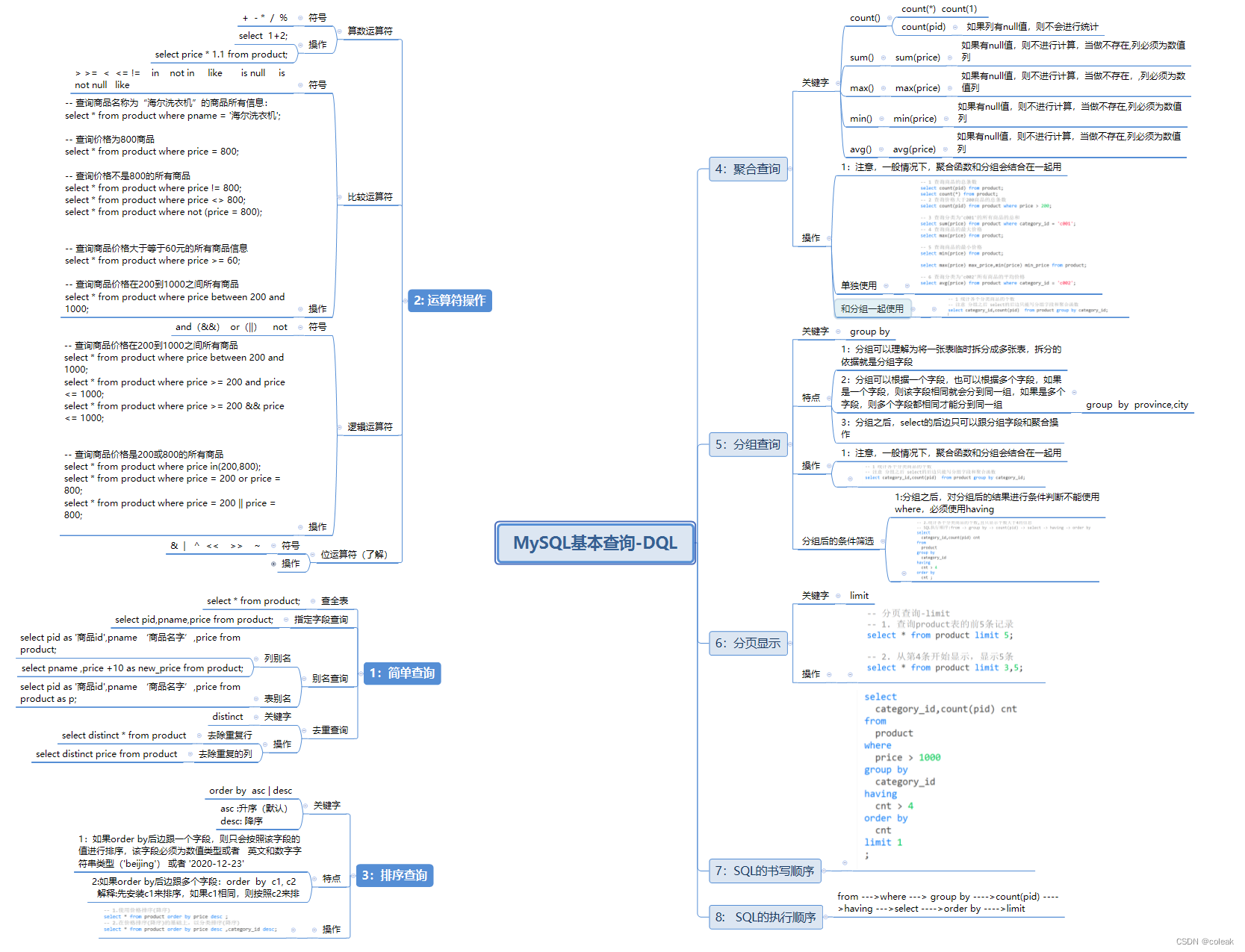
Task: Select the 单独使用 node
Action: pyautogui.click(x=859, y=286)
